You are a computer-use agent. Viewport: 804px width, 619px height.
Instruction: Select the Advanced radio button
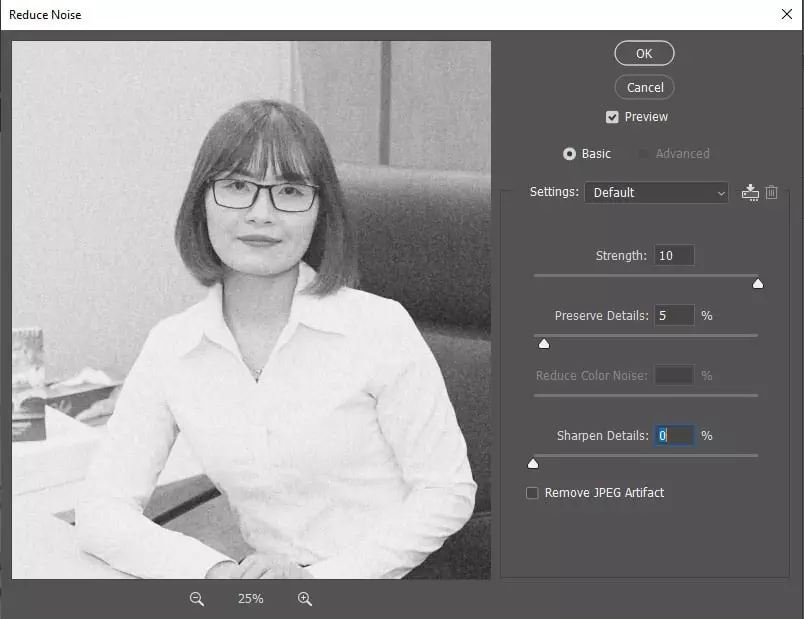point(645,154)
